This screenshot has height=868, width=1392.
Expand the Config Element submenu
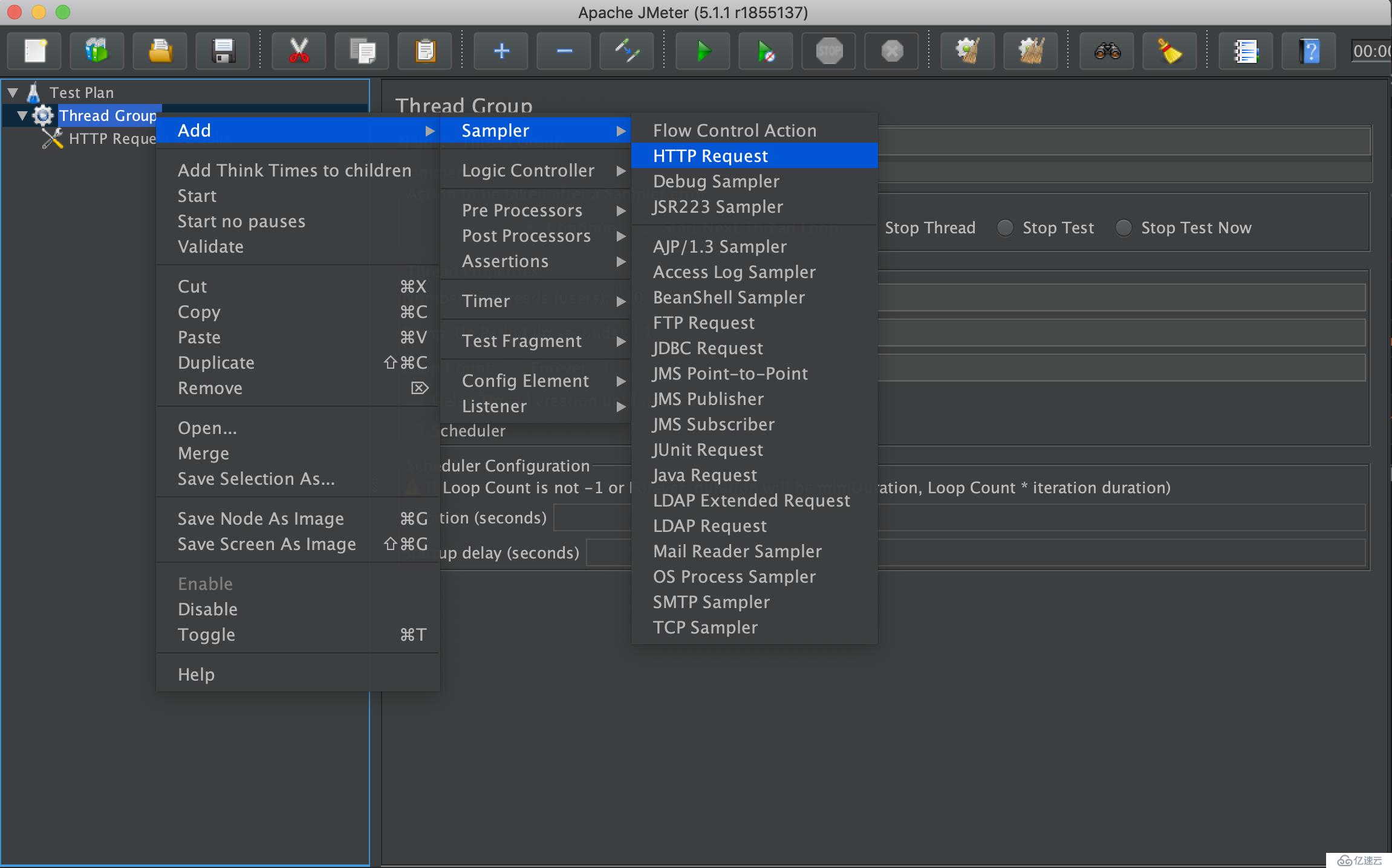tap(536, 381)
